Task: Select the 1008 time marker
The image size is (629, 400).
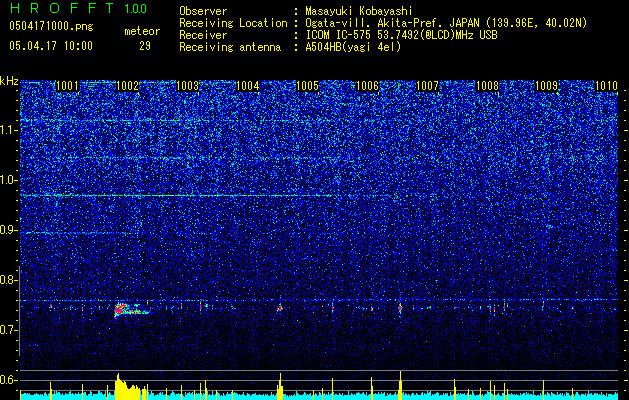Action: 487,85
